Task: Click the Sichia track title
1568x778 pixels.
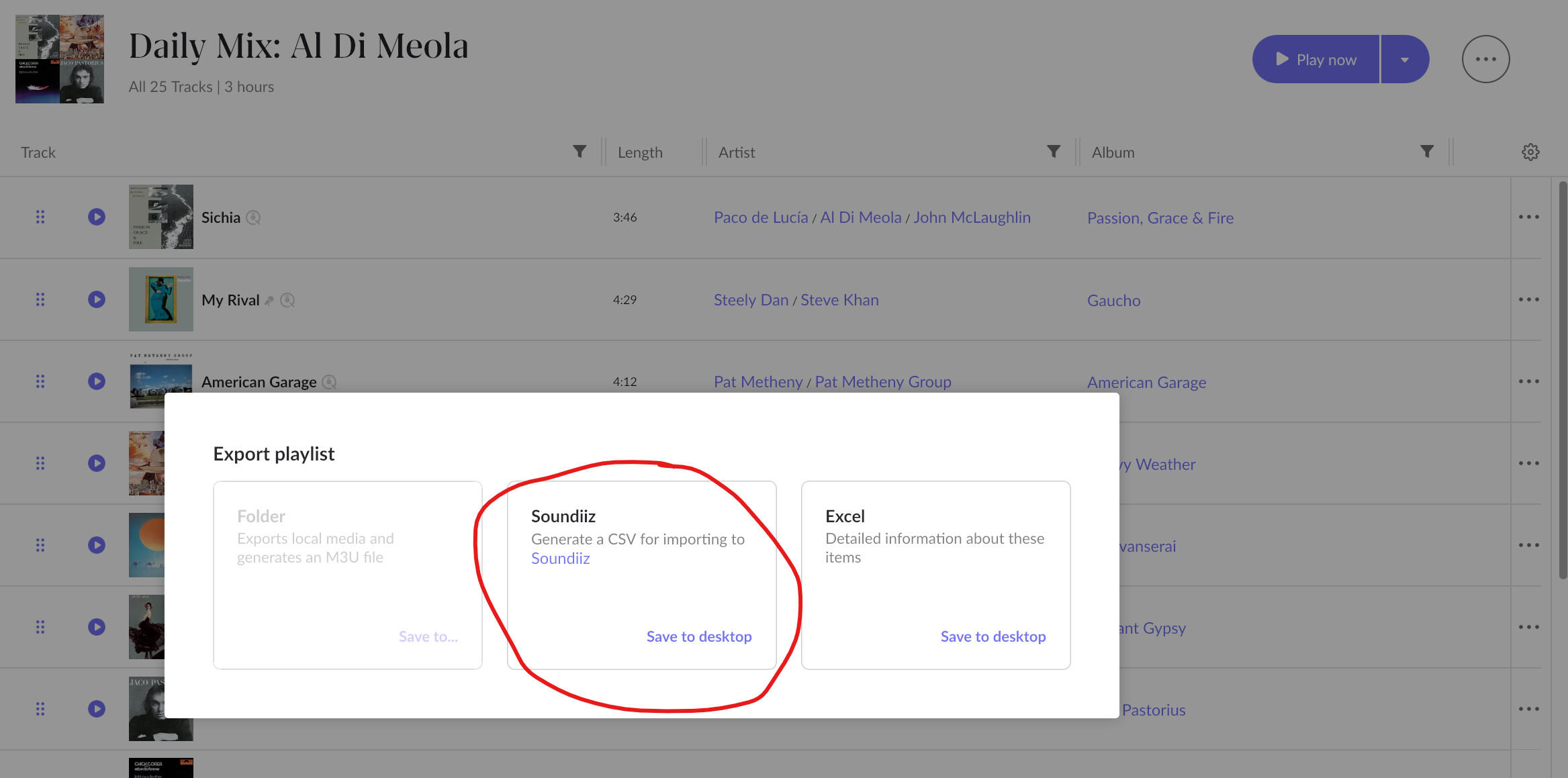Action: pyautogui.click(x=221, y=217)
